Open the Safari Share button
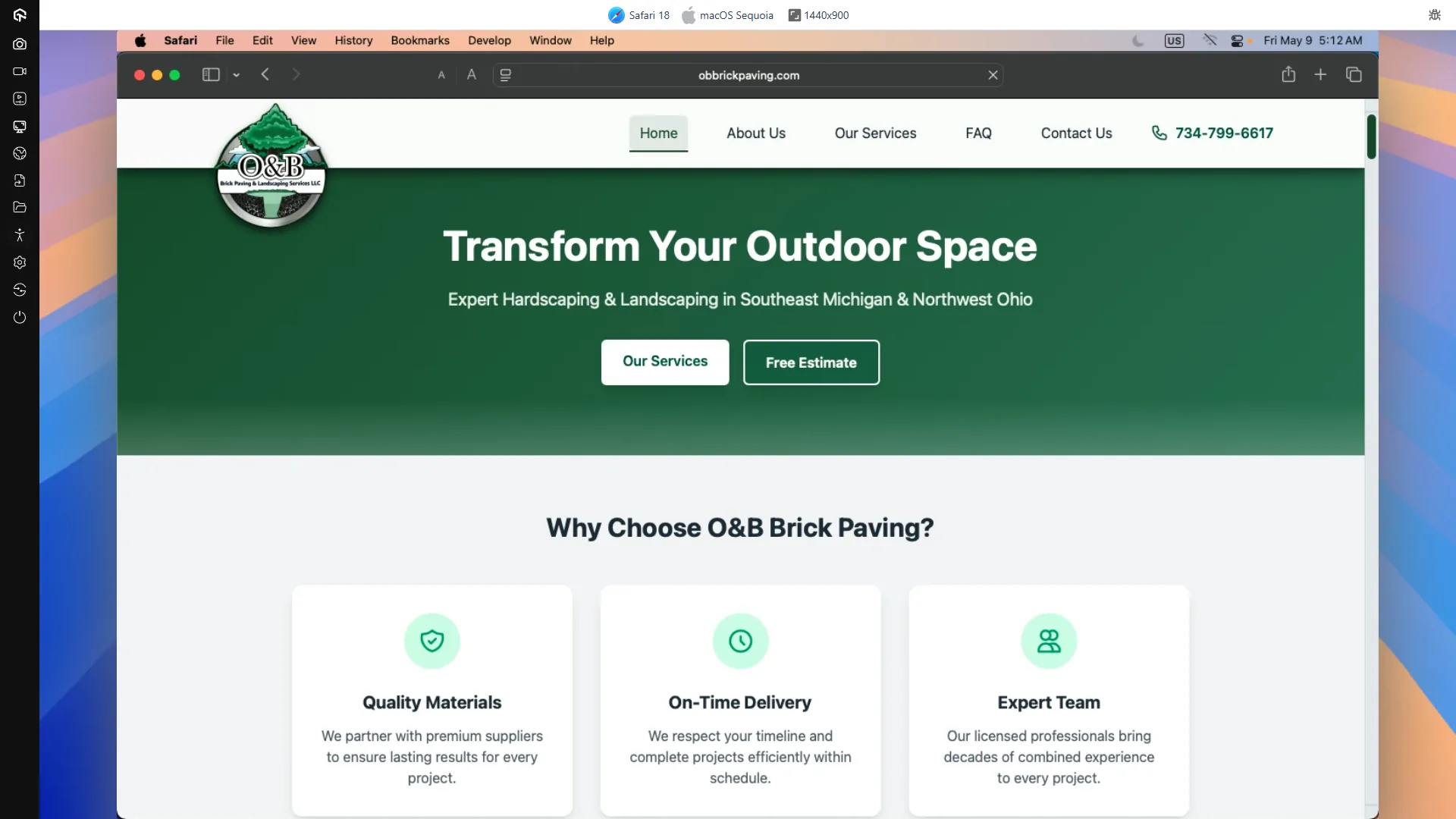This screenshot has height=819, width=1456. pyautogui.click(x=1288, y=74)
